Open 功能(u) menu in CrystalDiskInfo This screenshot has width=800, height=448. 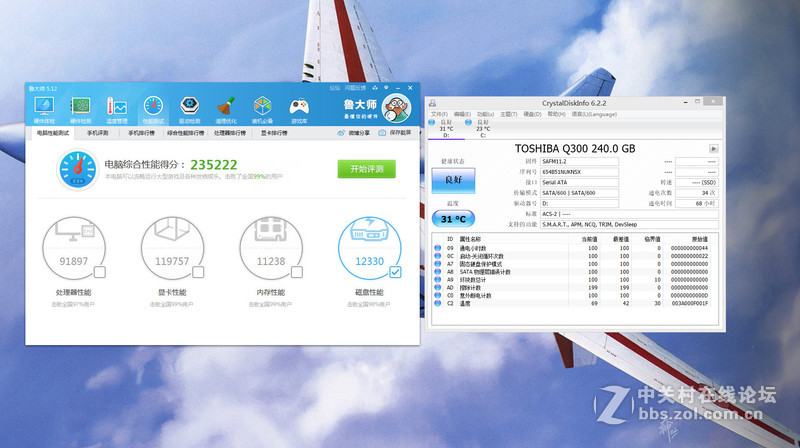(x=486, y=114)
